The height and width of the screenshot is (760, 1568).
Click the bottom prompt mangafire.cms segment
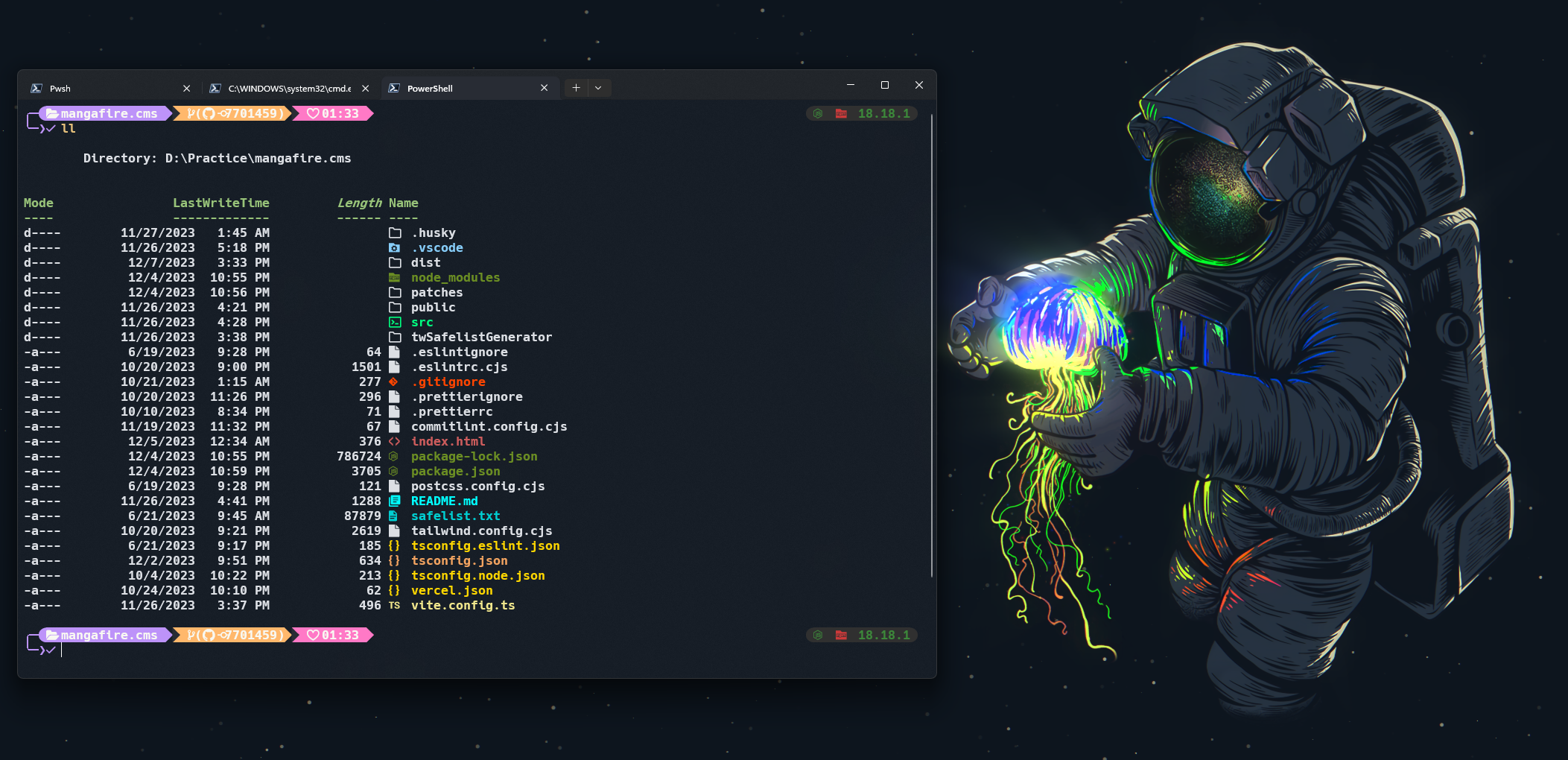pos(104,636)
